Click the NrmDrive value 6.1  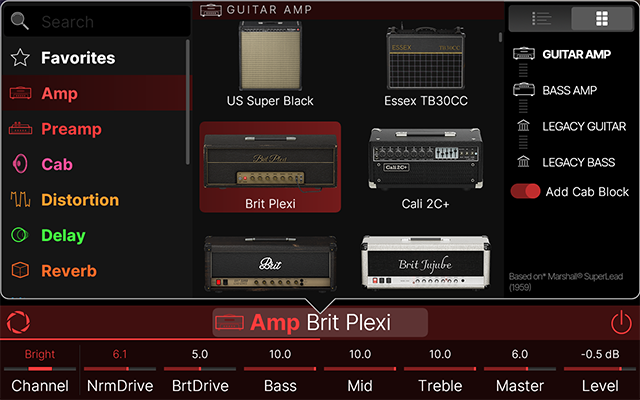pos(120,354)
